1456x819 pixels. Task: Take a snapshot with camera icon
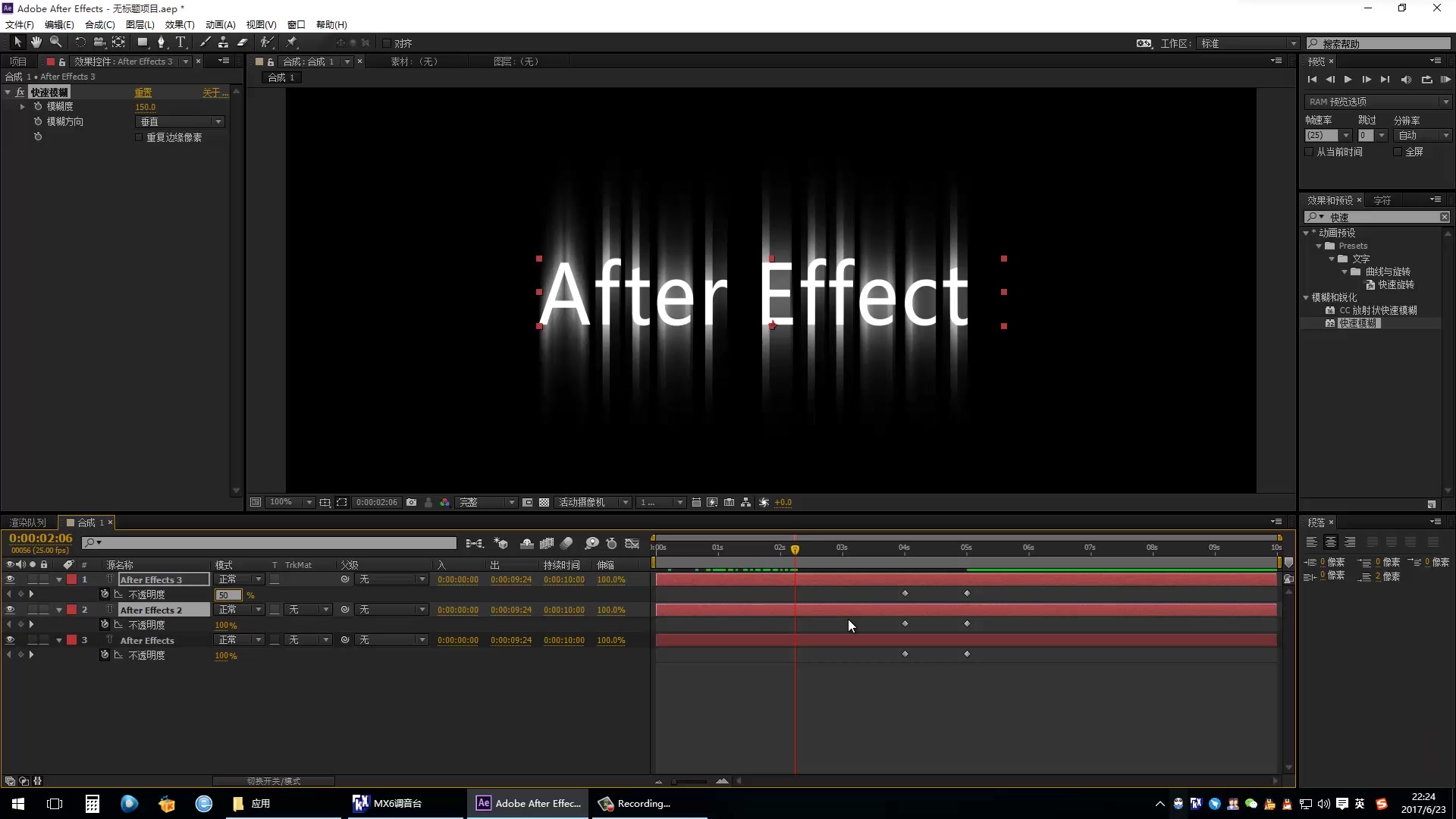411,502
